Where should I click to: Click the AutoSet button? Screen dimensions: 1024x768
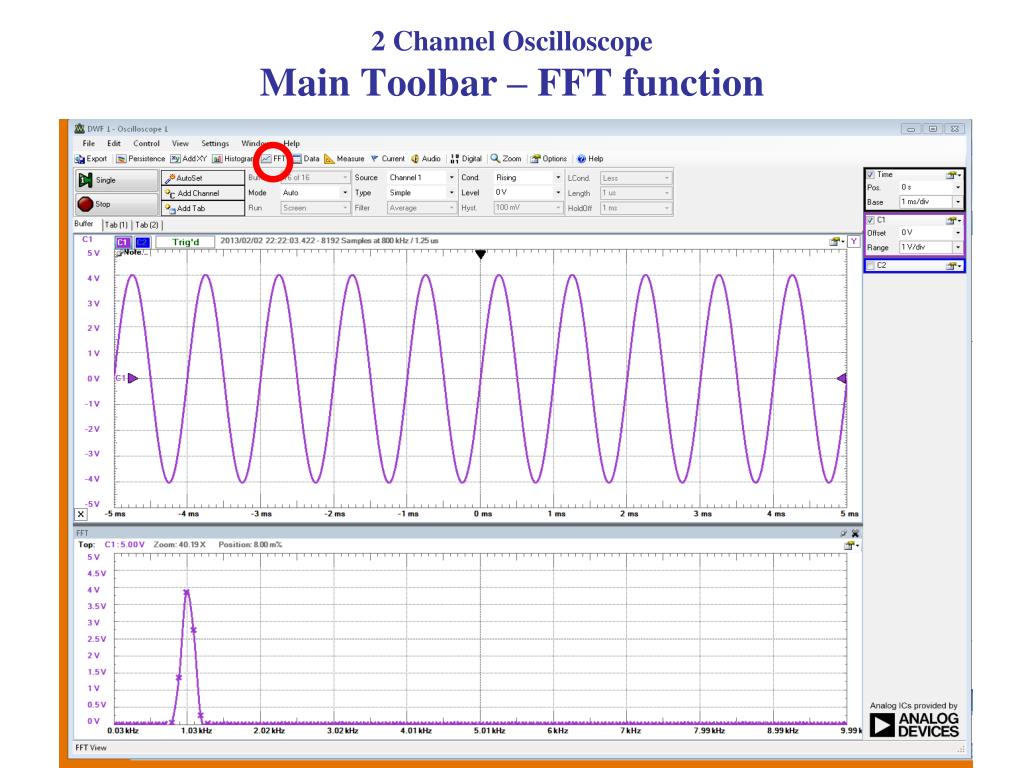[202, 178]
